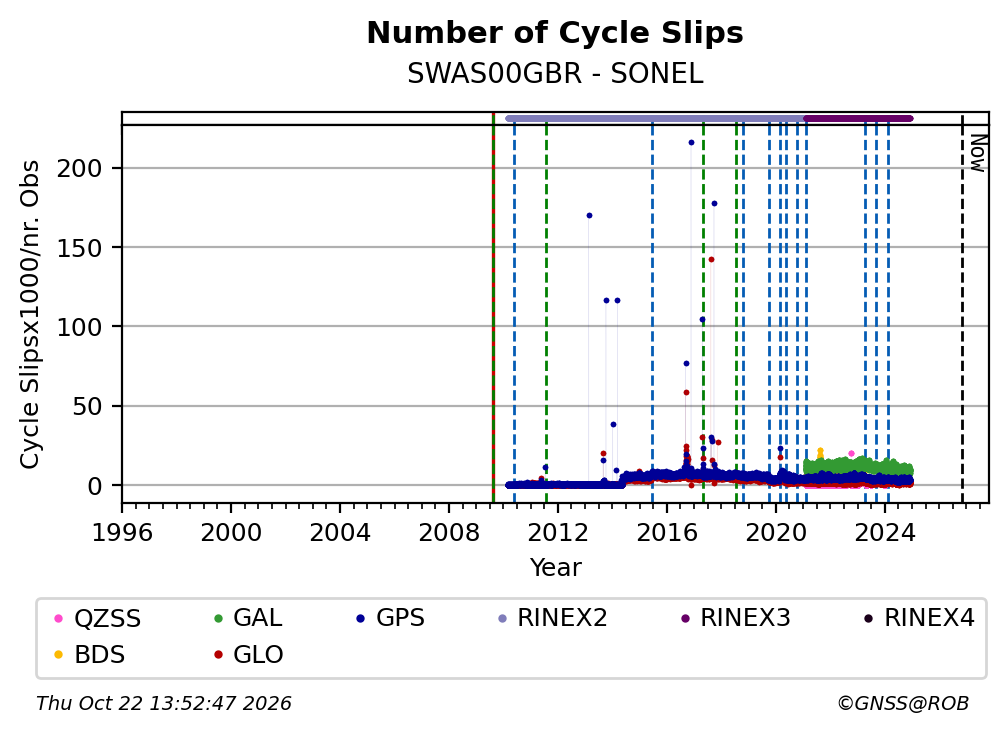Click the highest GPS data point above 200
1008x734 pixels.
pyautogui.click(x=691, y=143)
